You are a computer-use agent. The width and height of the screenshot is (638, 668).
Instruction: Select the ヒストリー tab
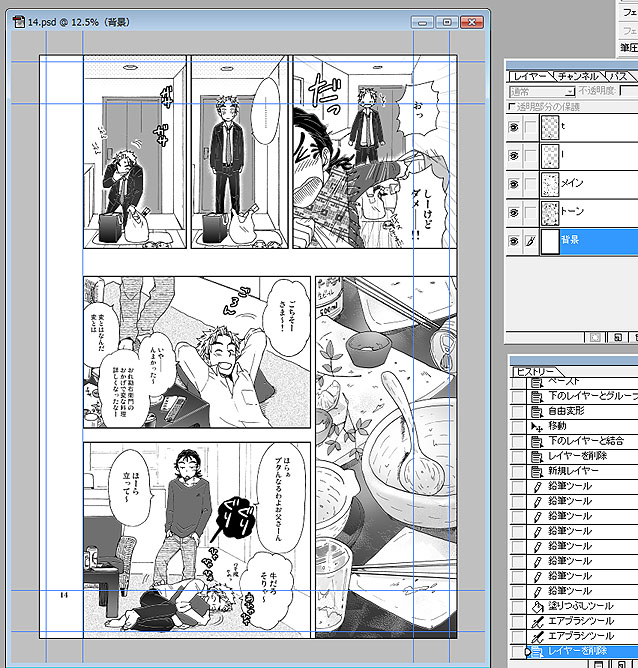point(536,371)
